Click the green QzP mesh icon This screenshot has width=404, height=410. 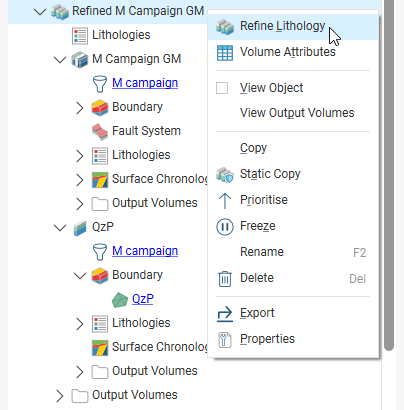pyautogui.click(x=120, y=299)
